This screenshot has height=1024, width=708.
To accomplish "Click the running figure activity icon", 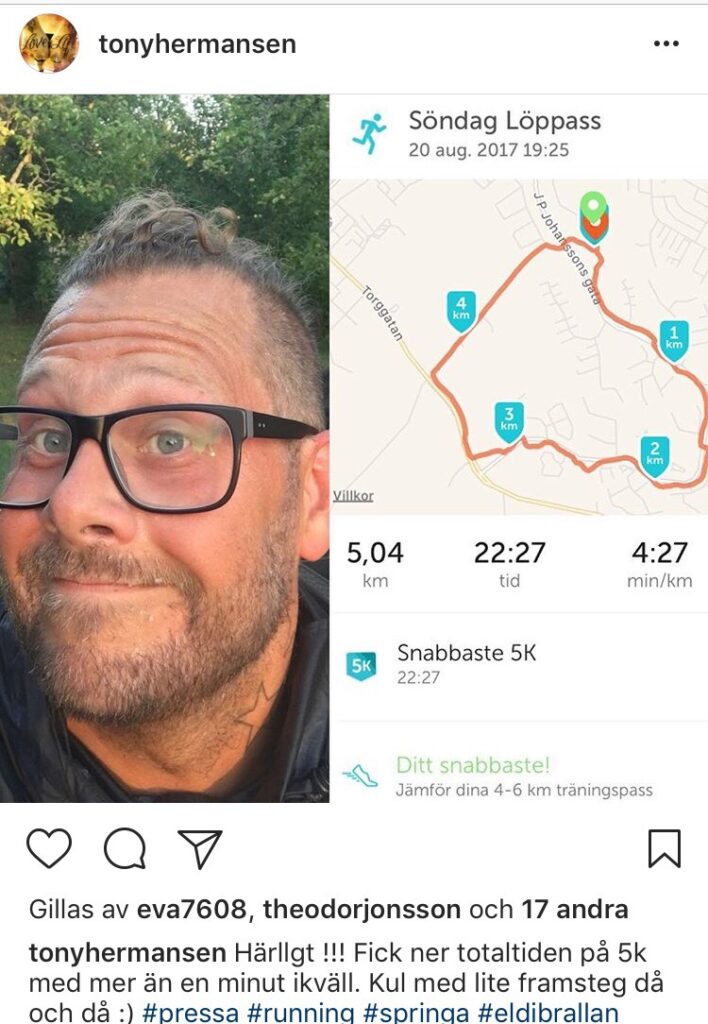I will tap(369, 134).
